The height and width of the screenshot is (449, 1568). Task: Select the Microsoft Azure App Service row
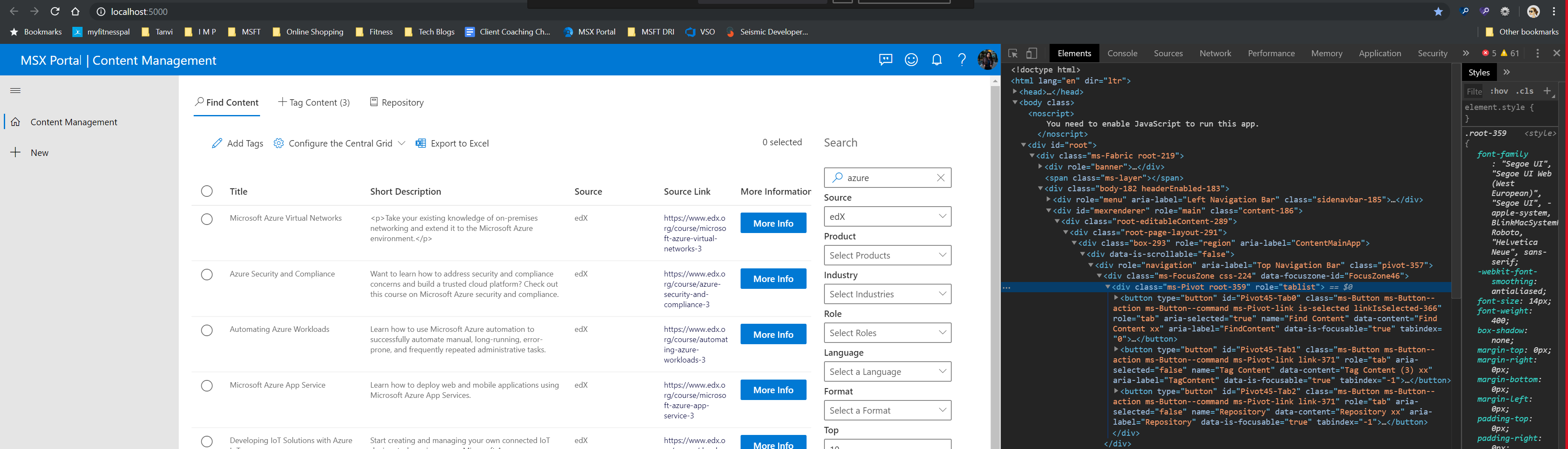click(x=207, y=386)
